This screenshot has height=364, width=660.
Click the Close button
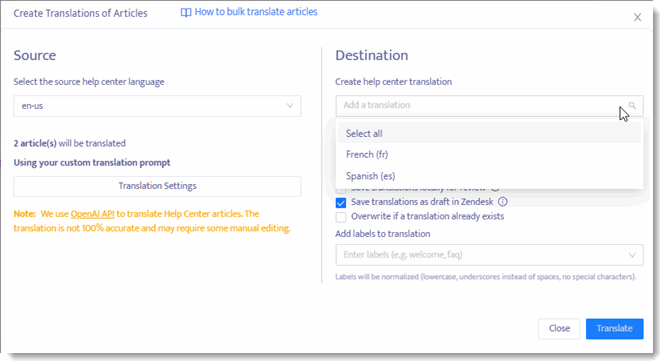point(559,329)
